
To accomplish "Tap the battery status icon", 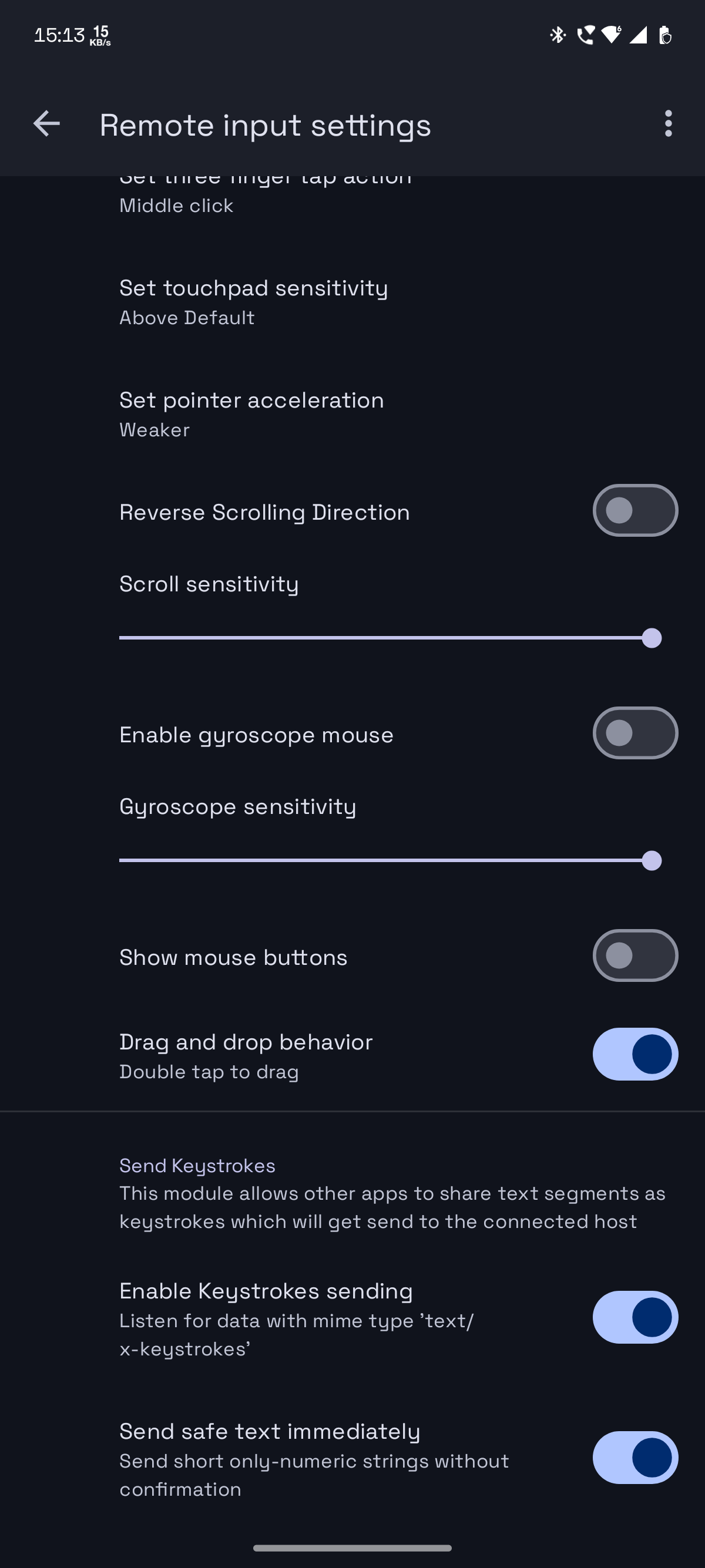I will [666, 35].
